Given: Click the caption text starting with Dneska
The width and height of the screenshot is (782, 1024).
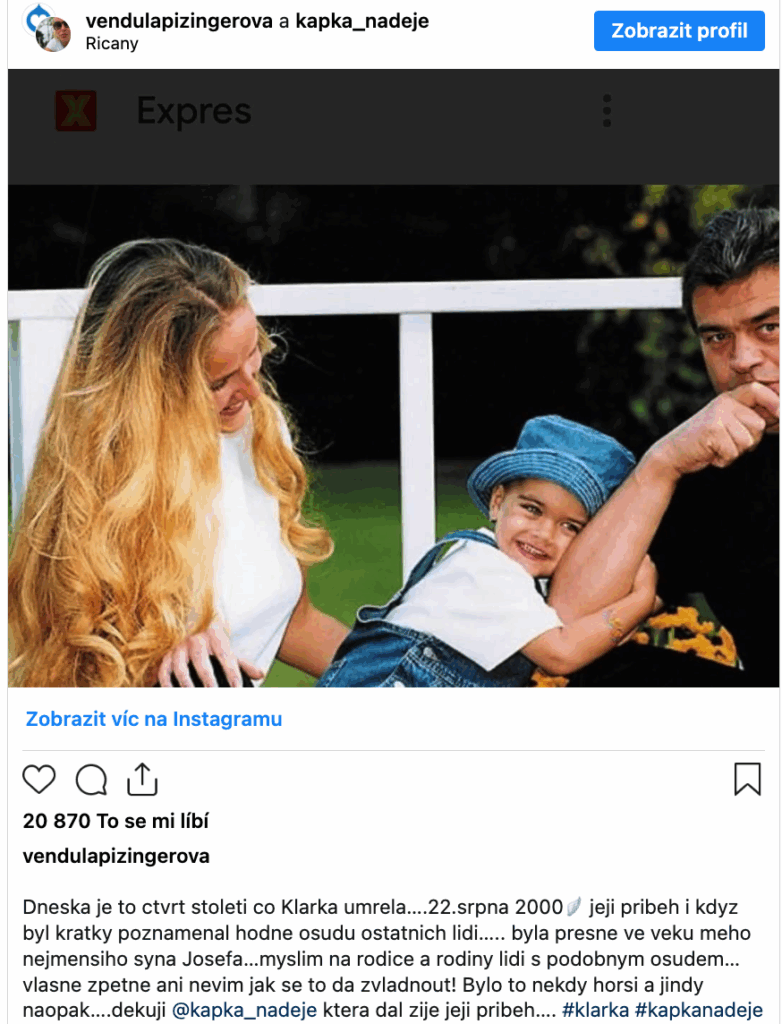Looking at the screenshot, I should [x=392, y=959].
